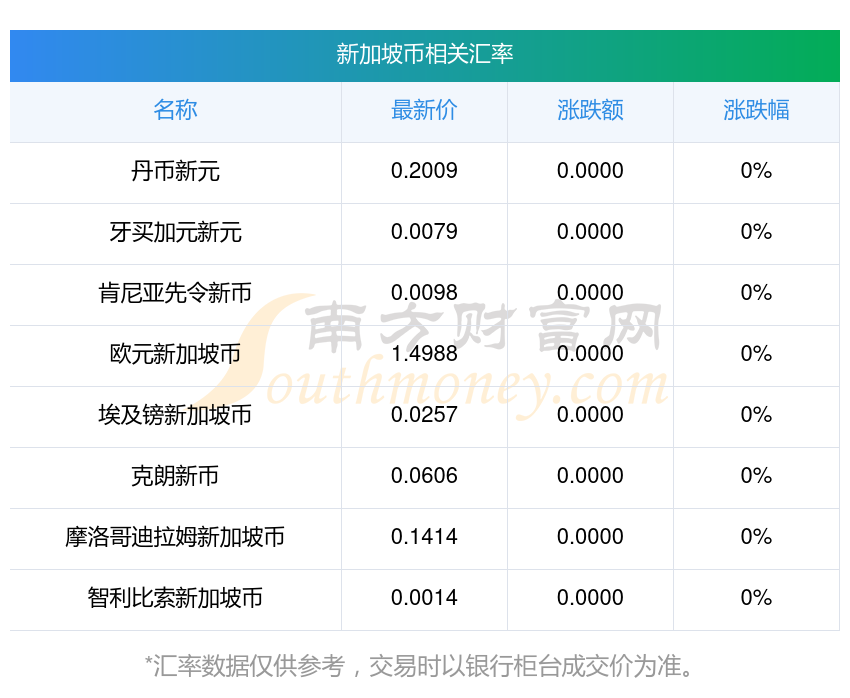
Task: Select the latest price value 1.4988
Action: point(424,354)
